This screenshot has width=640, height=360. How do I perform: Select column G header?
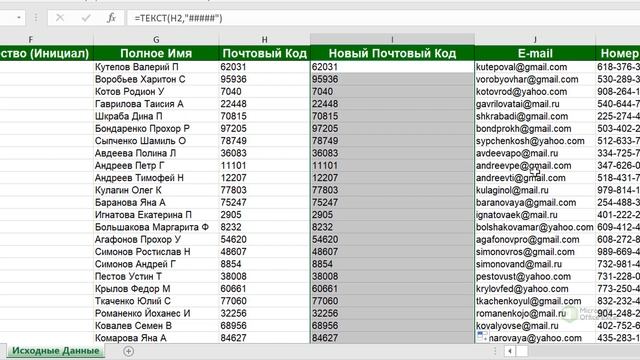[x=156, y=40]
